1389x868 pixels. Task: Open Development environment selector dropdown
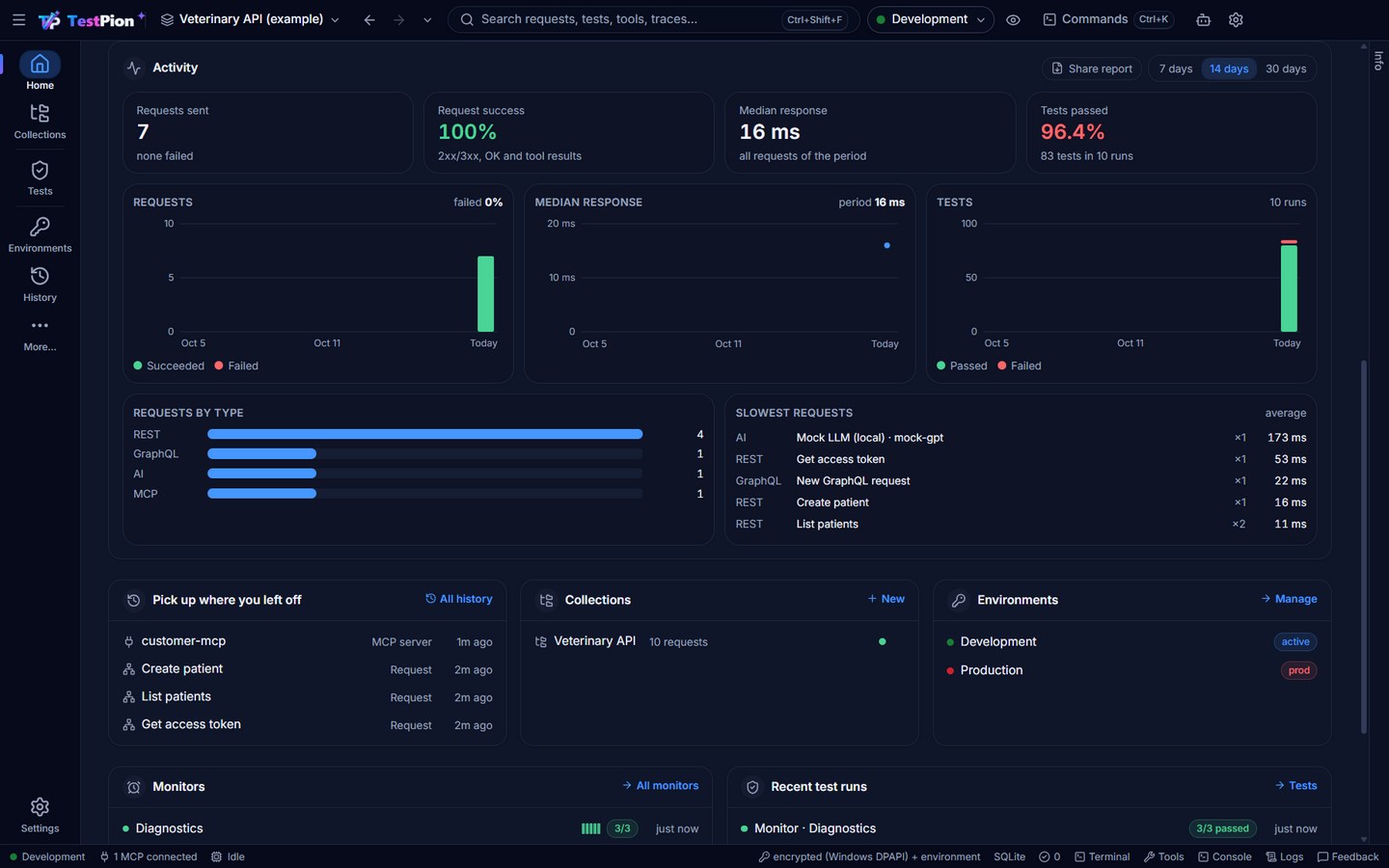click(x=930, y=19)
